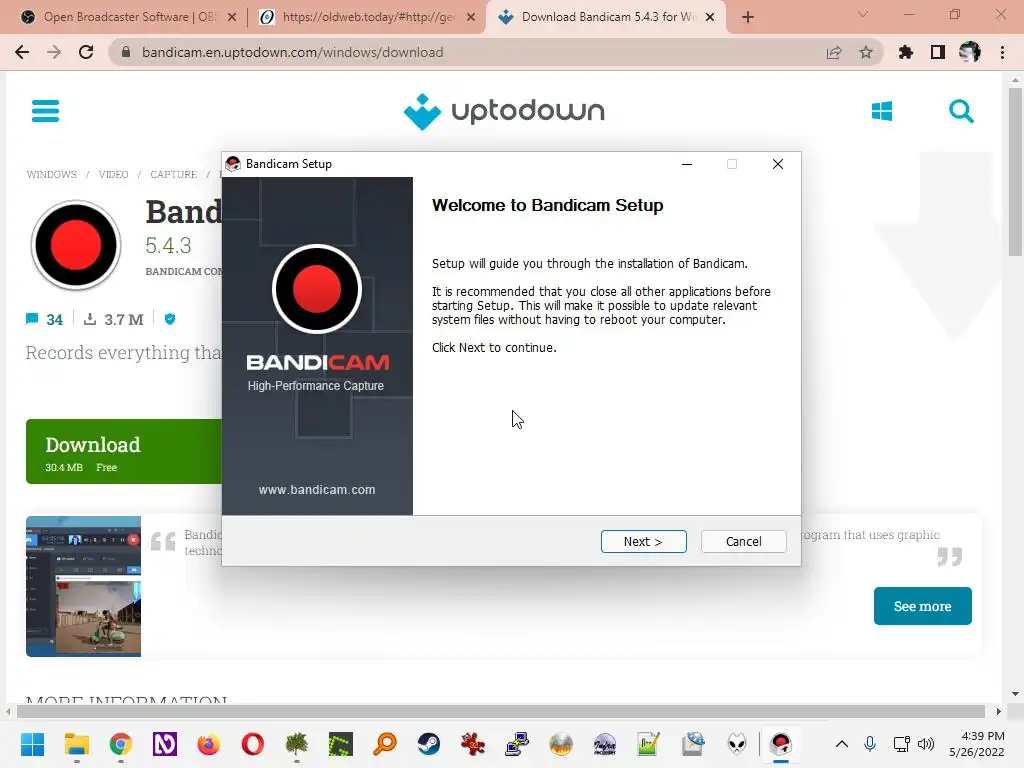Open the clock and date flyout
1024x768 pixels.
click(977, 744)
